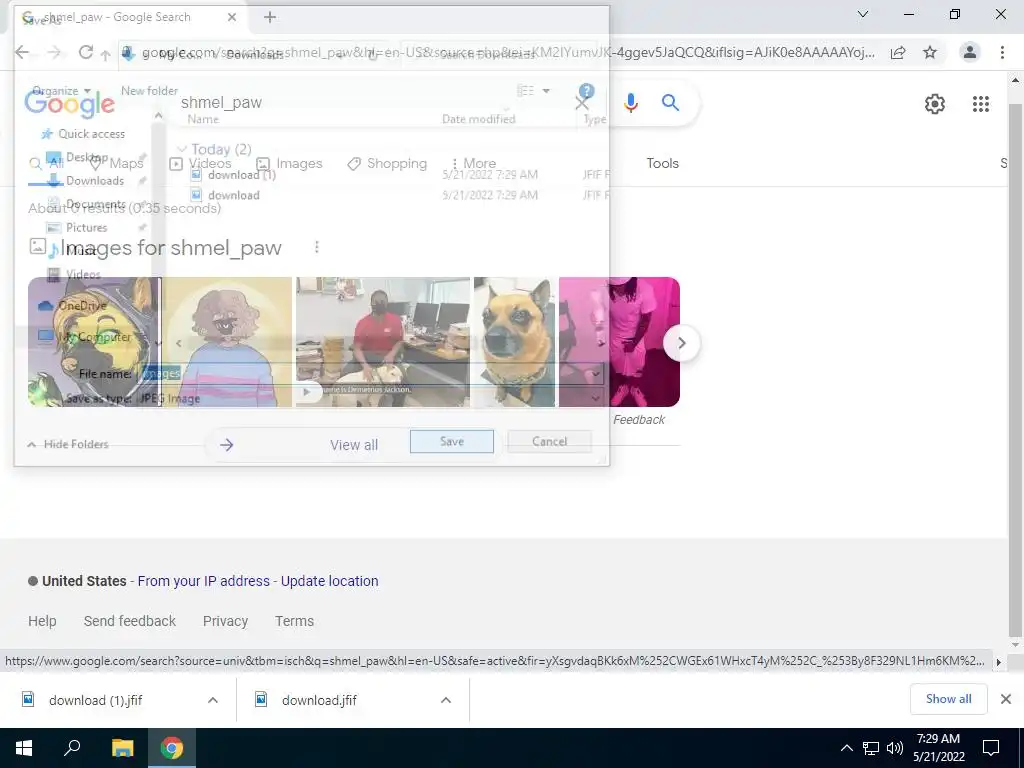Image resolution: width=1024 pixels, height=768 pixels.
Task: Click the network tray icon
Action: pos(871,748)
